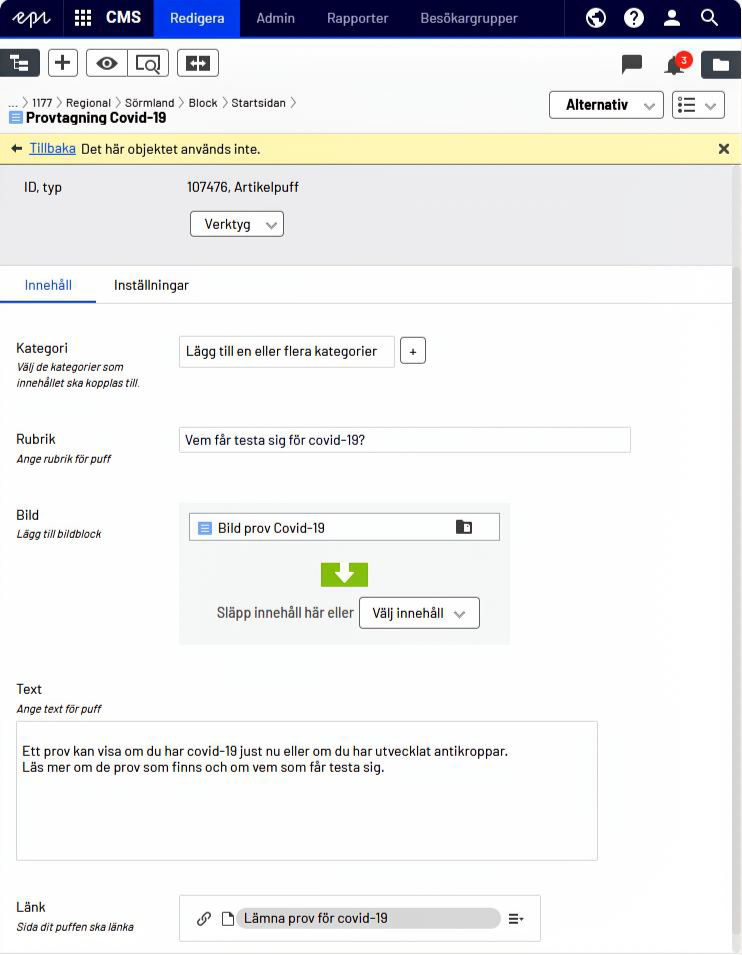
Task: Click the plus icon to create content
Action: (63, 63)
